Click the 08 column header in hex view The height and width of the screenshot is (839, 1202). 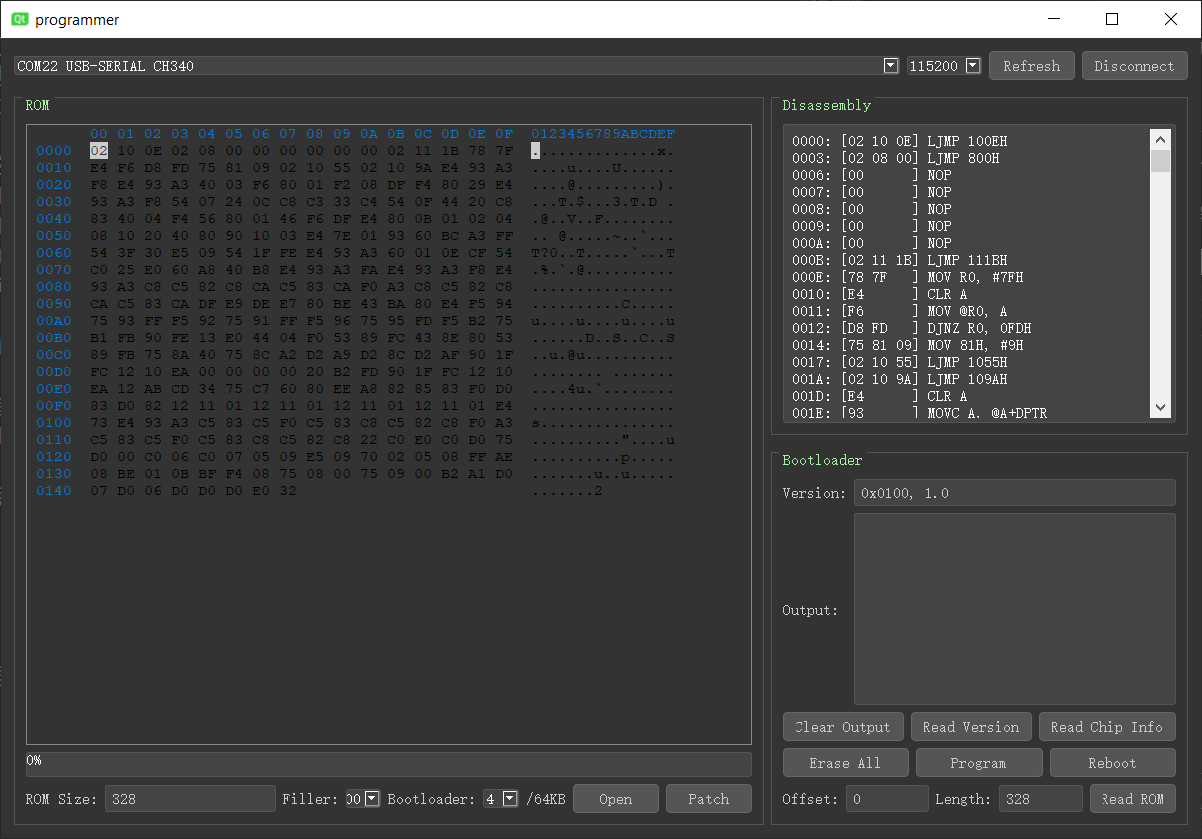point(315,134)
